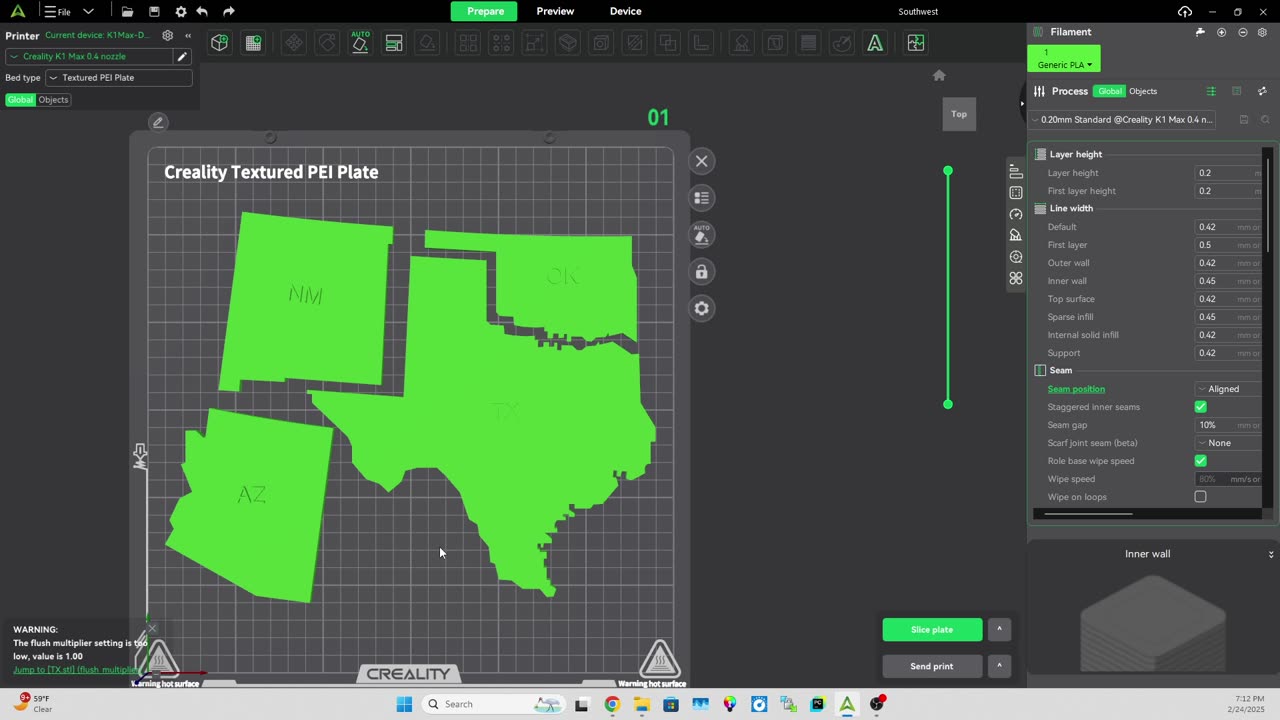Open filament settings gear icon

pos(1262,32)
